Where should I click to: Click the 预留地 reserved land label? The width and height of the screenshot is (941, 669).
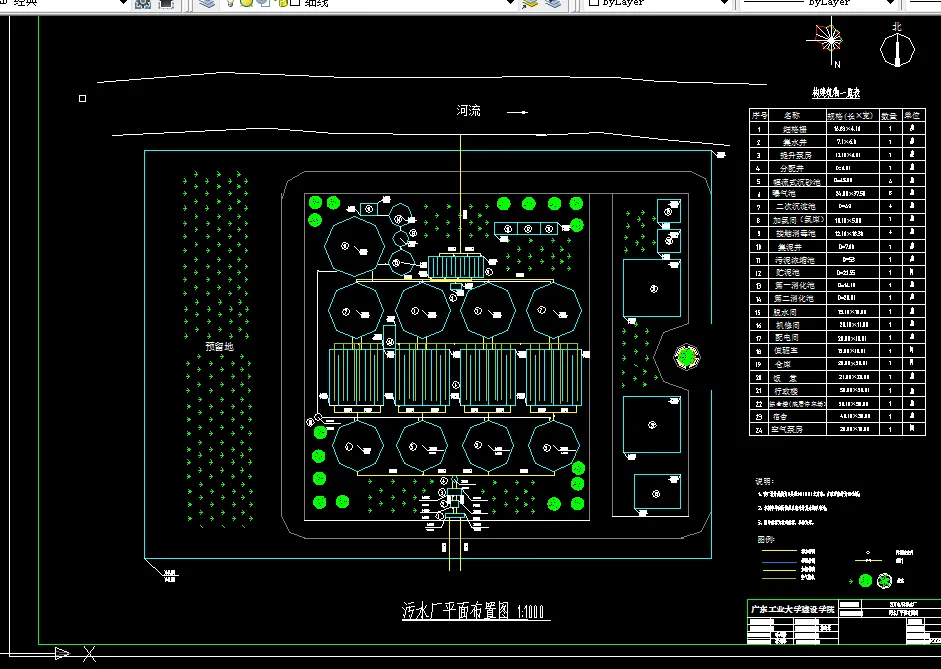tap(219, 346)
